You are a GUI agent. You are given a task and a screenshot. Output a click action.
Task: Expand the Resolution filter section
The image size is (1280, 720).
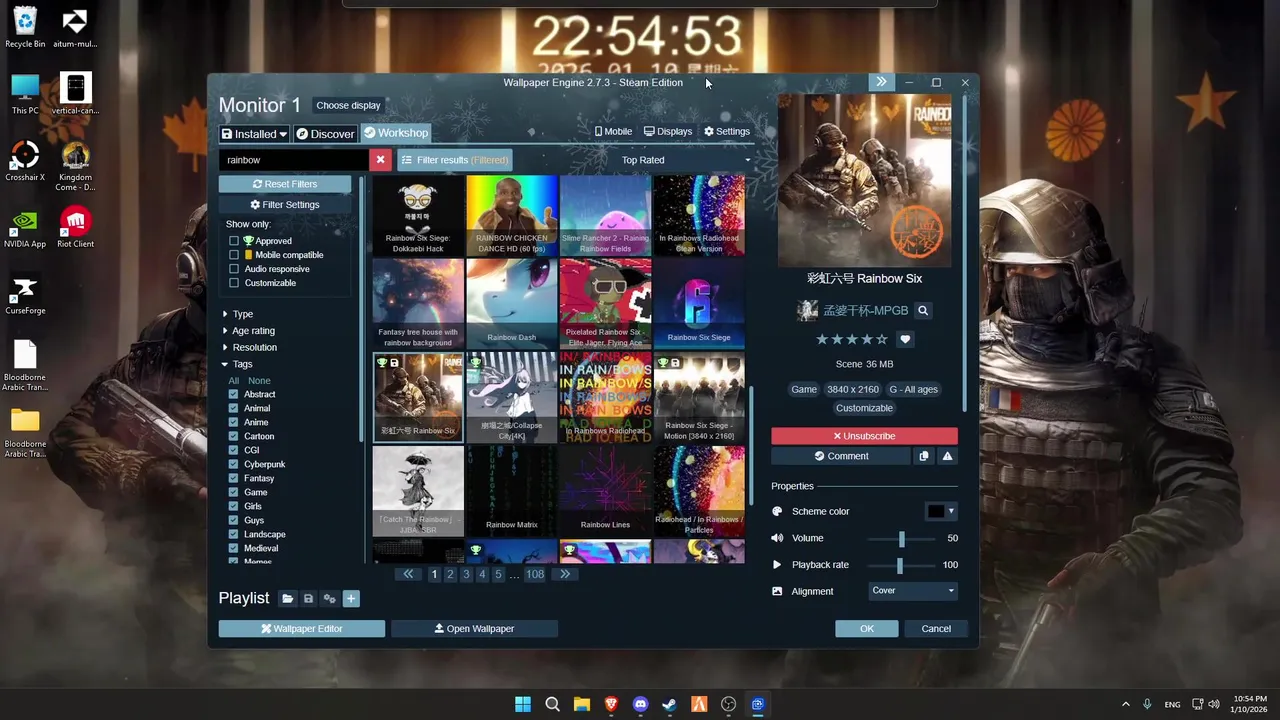coord(250,347)
